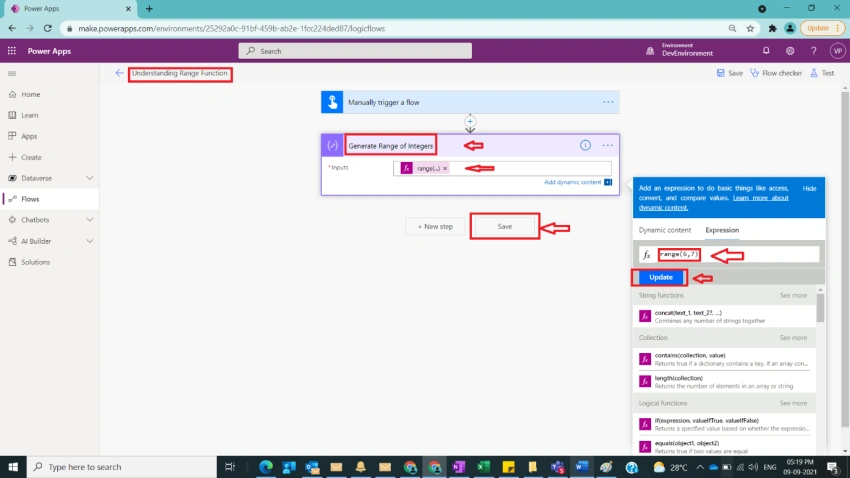Toggle the left navigation hamburger menu

[x=12, y=73]
